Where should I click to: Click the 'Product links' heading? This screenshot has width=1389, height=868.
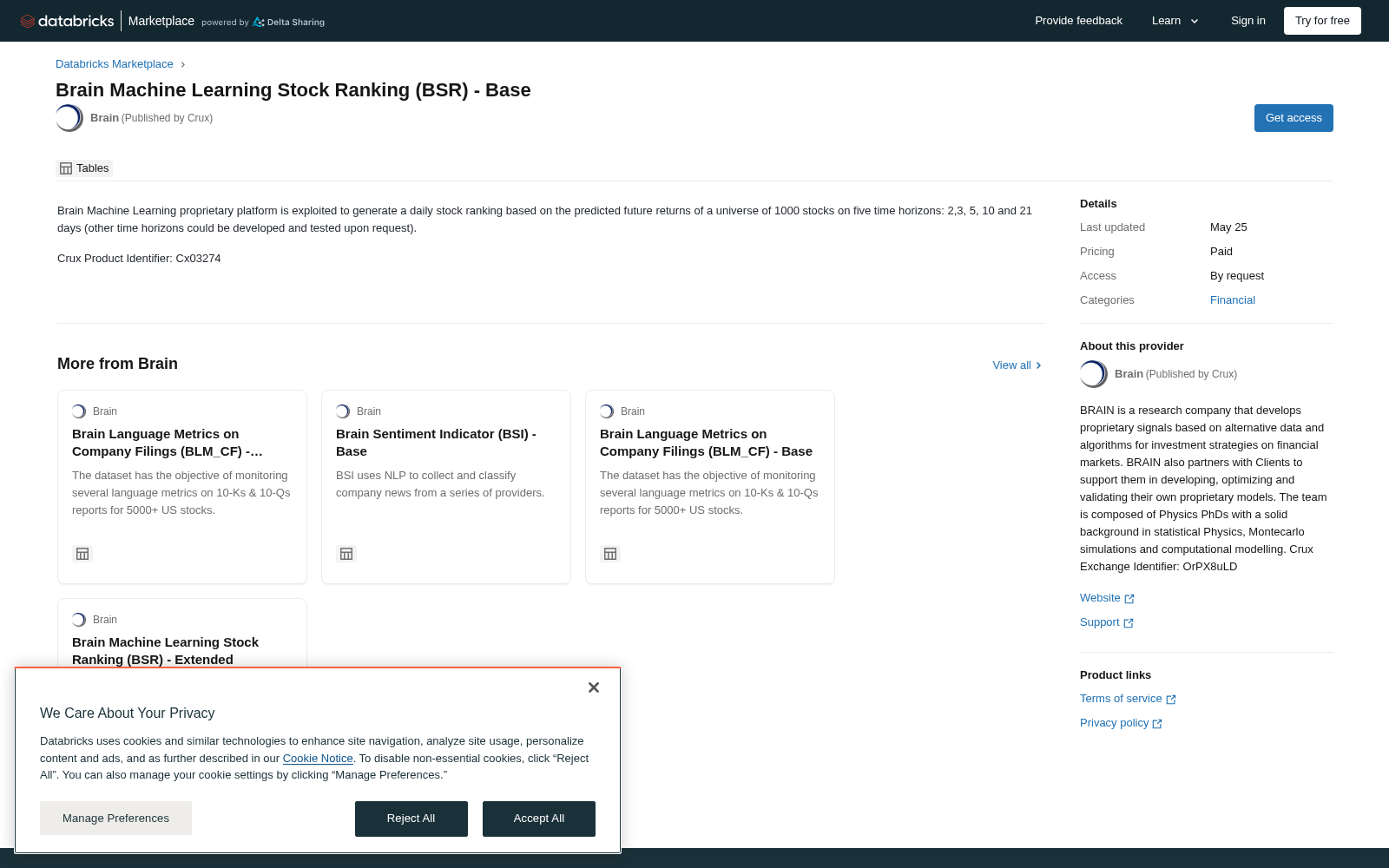coord(1116,675)
